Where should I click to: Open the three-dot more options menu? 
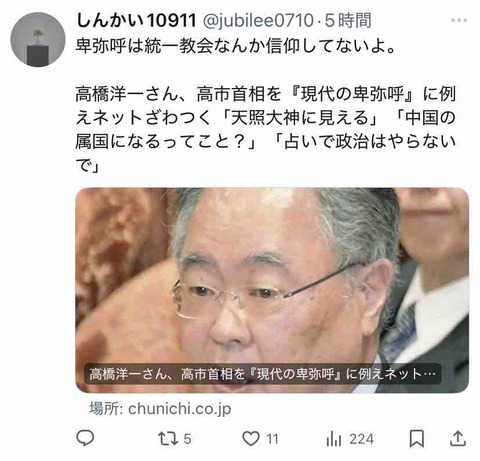tap(459, 21)
